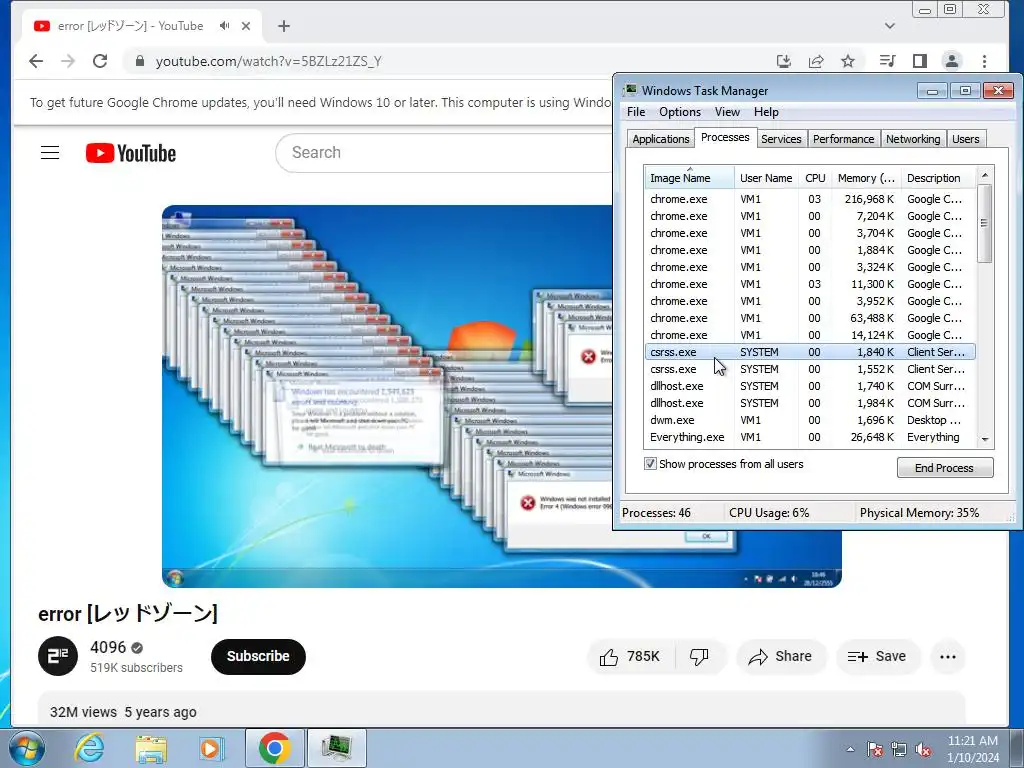This screenshot has width=1024, height=768.
Task: Sort by Memory column header
Action: 866,178
